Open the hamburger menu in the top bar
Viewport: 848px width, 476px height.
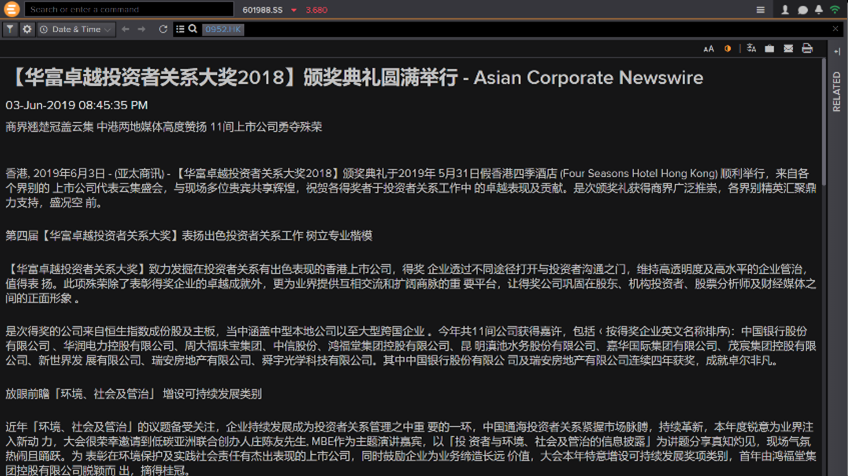pyautogui.click(x=760, y=10)
